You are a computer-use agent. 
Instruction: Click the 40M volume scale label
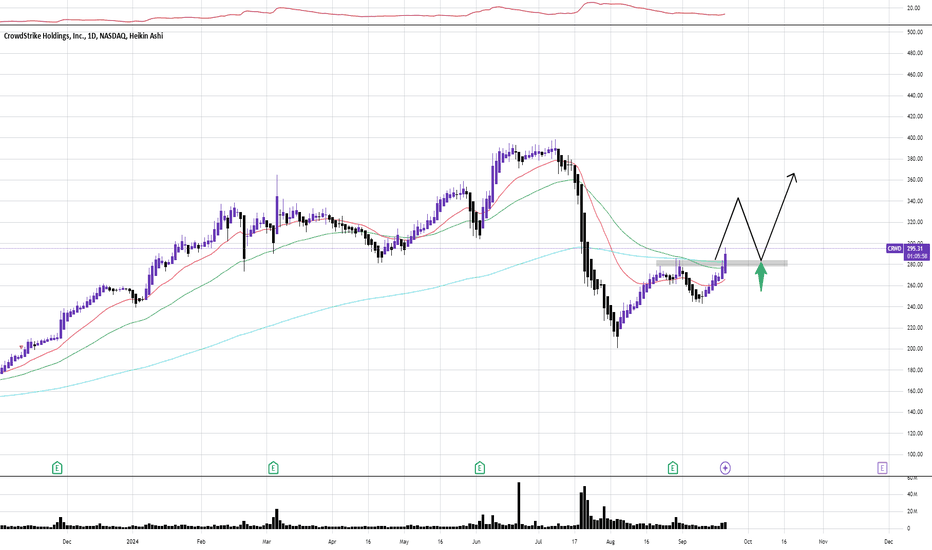(912, 494)
